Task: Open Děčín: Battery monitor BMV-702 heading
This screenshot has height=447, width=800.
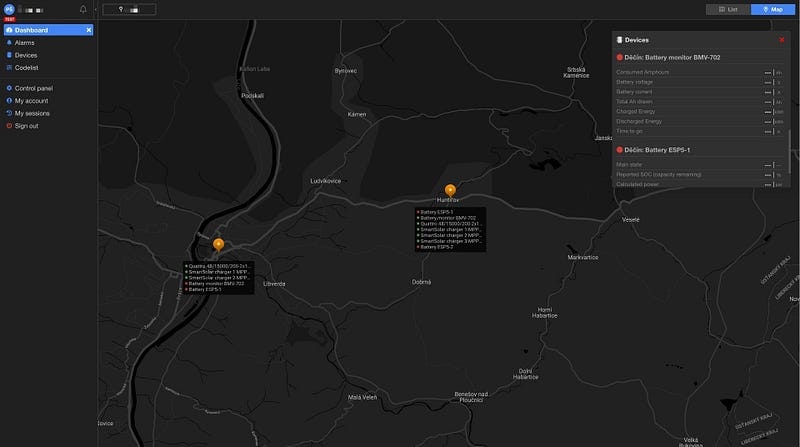Action: [x=672, y=58]
